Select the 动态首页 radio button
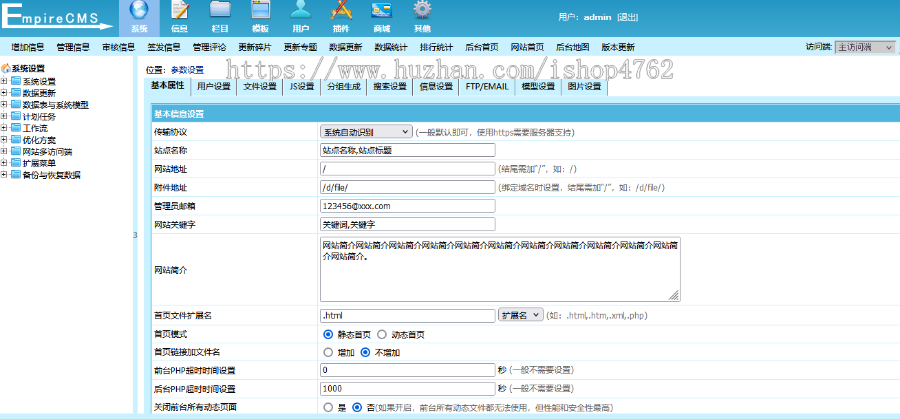Screen dimensions: 900x419 coord(382,334)
